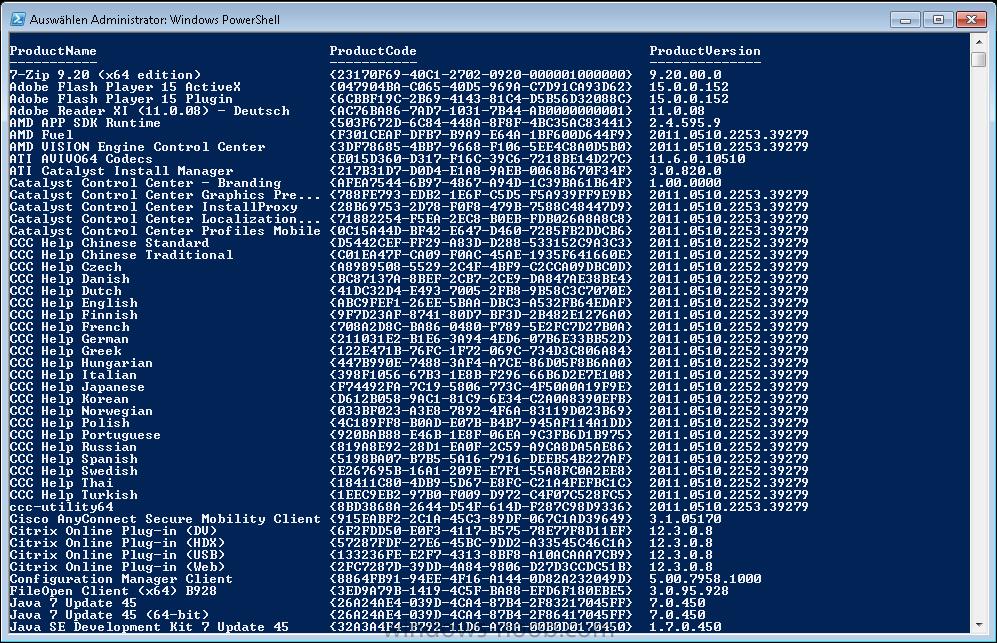Click 'CCC Help Chinese Standard' name
This screenshot has height=643, width=997.
(x=109, y=243)
